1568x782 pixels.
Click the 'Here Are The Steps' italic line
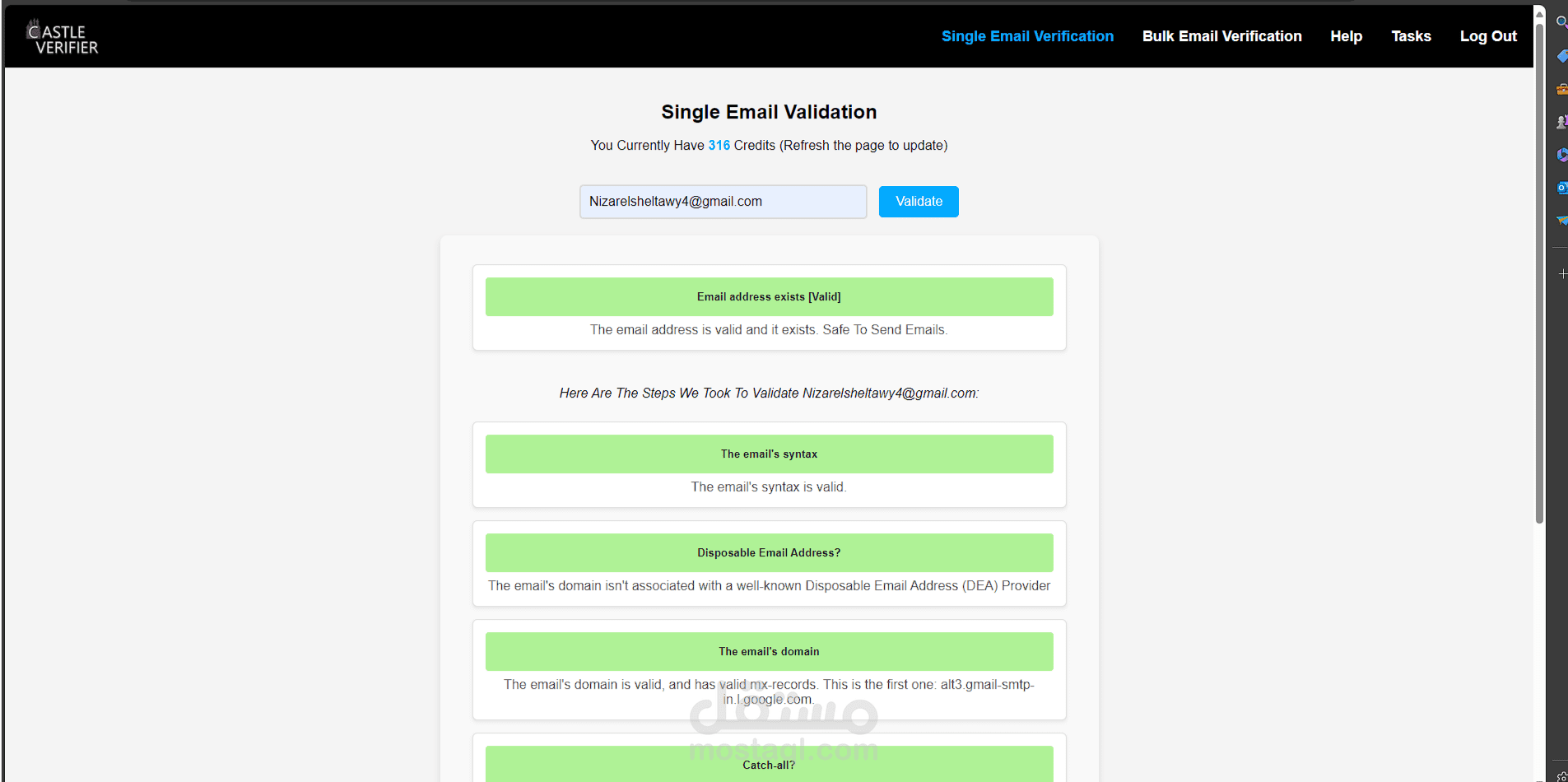point(769,393)
